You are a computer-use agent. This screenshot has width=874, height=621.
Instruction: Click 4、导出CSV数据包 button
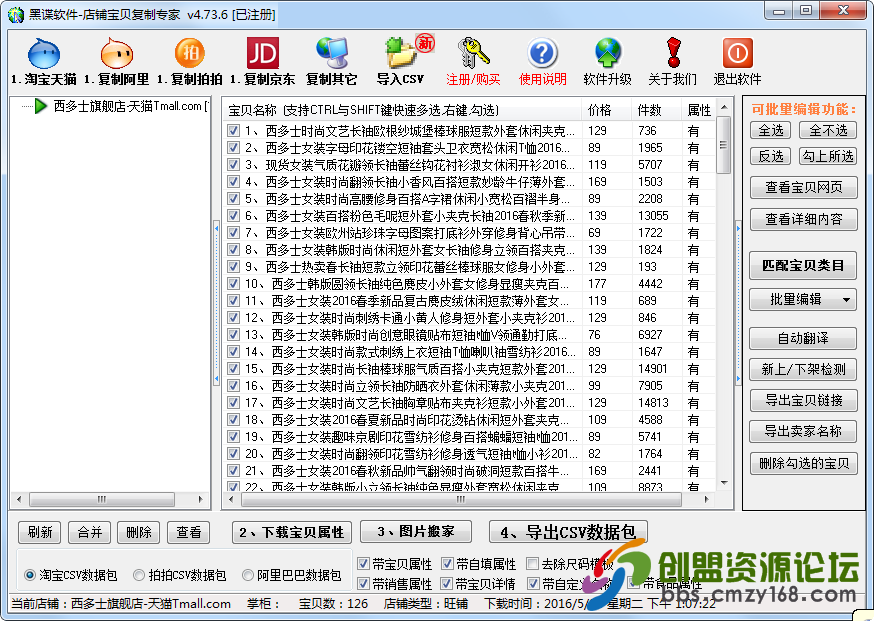568,532
